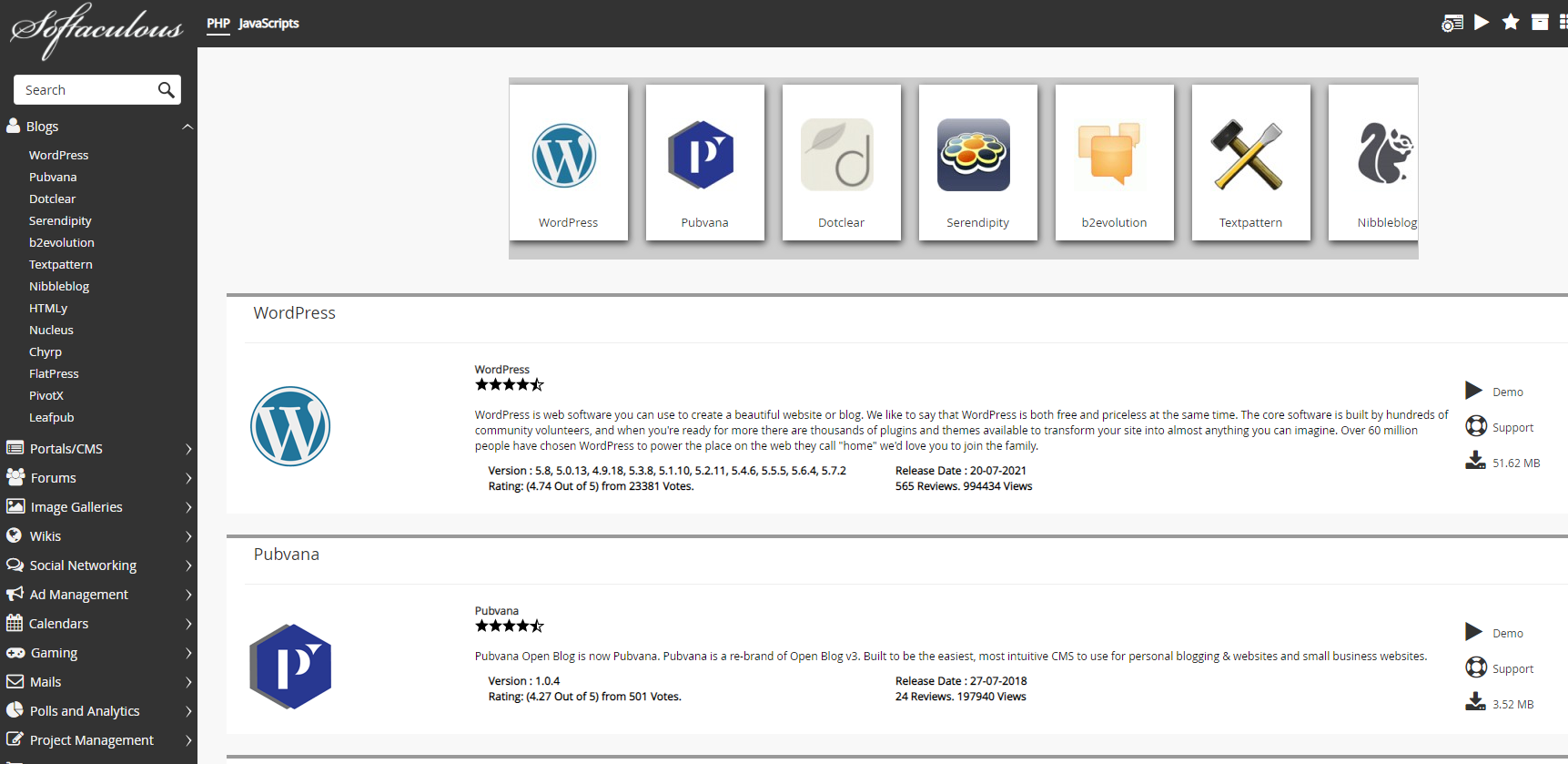Open the Softaculous logo home link
1568x764 pixels.
[x=96, y=26]
